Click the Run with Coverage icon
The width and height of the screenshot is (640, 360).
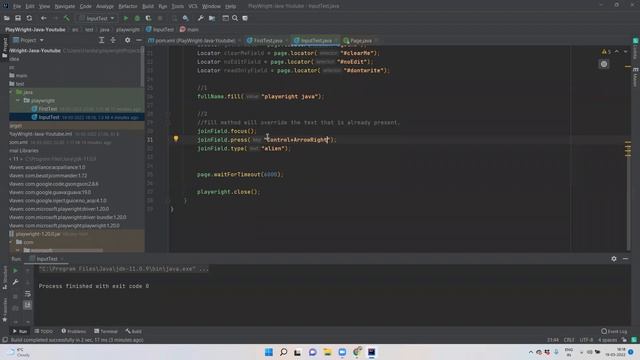coord(148,18)
